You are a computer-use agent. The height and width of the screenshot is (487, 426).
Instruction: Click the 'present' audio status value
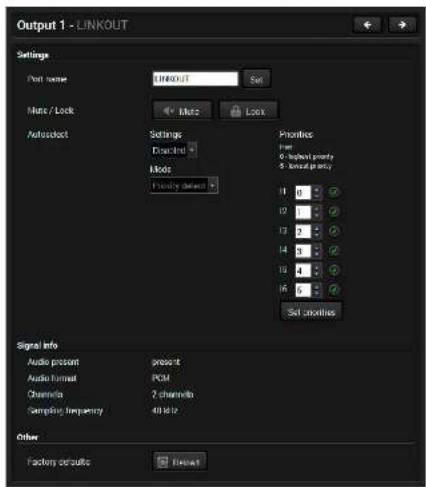point(166,362)
